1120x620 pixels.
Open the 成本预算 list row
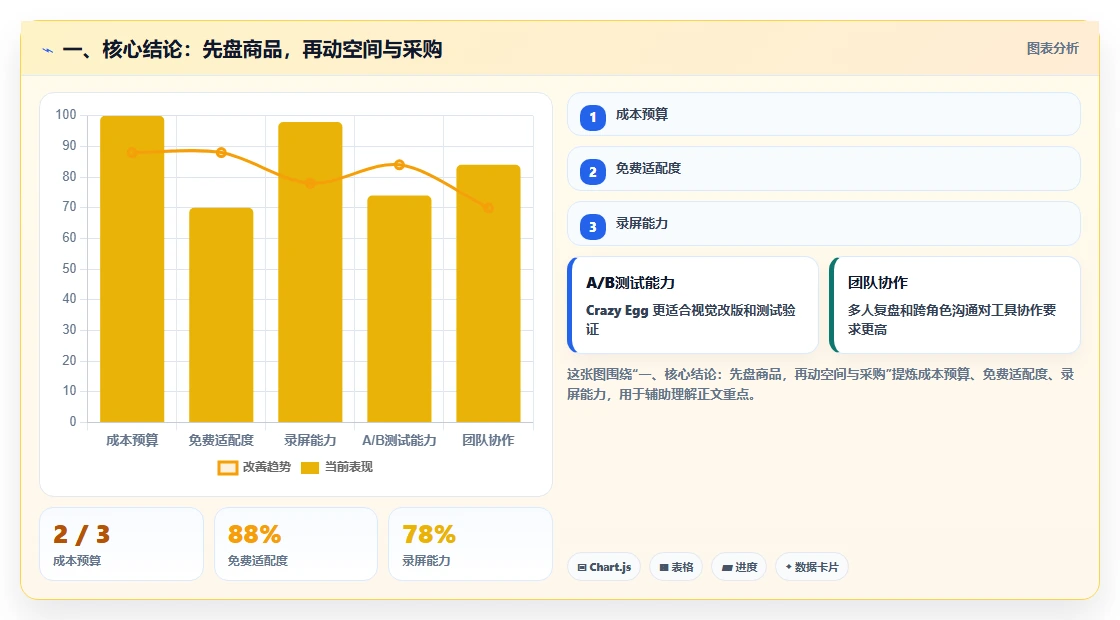824,114
